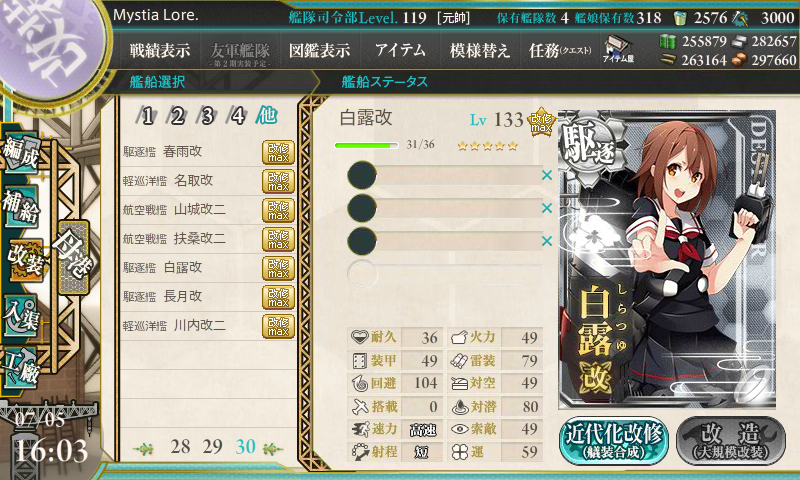Remove equipment from first slot via X

[x=547, y=175]
